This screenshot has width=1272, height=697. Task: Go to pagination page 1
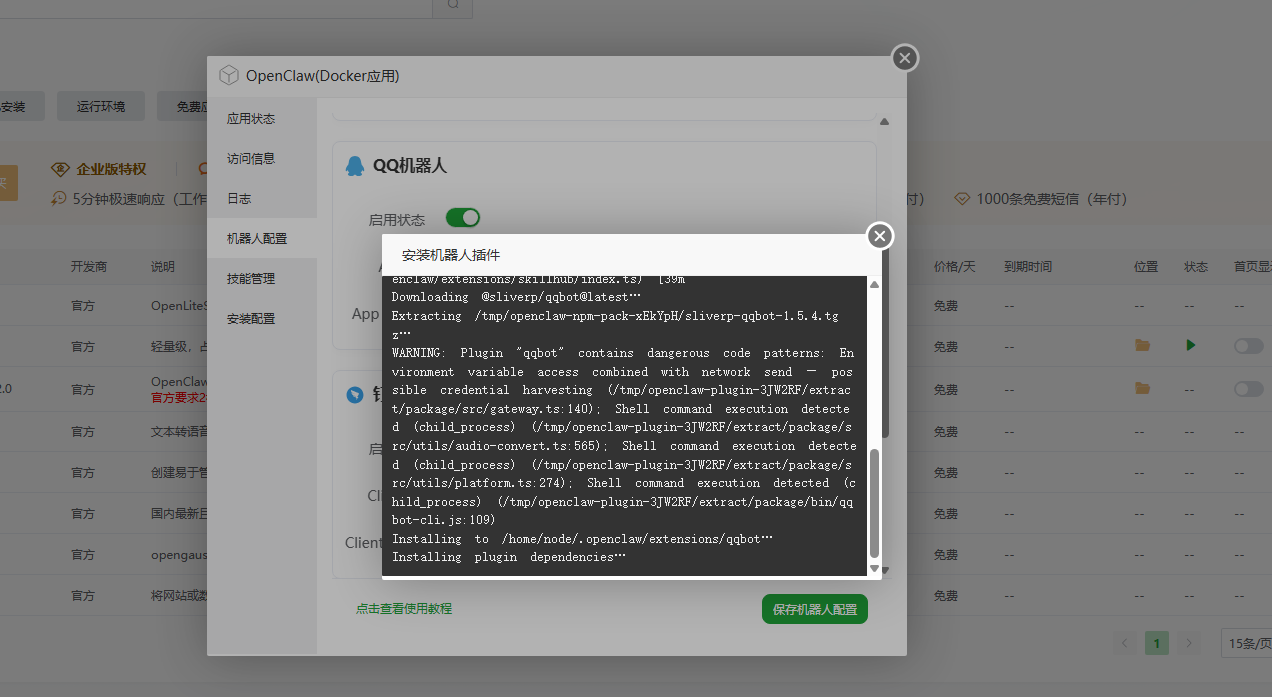(x=1157, y=643)
